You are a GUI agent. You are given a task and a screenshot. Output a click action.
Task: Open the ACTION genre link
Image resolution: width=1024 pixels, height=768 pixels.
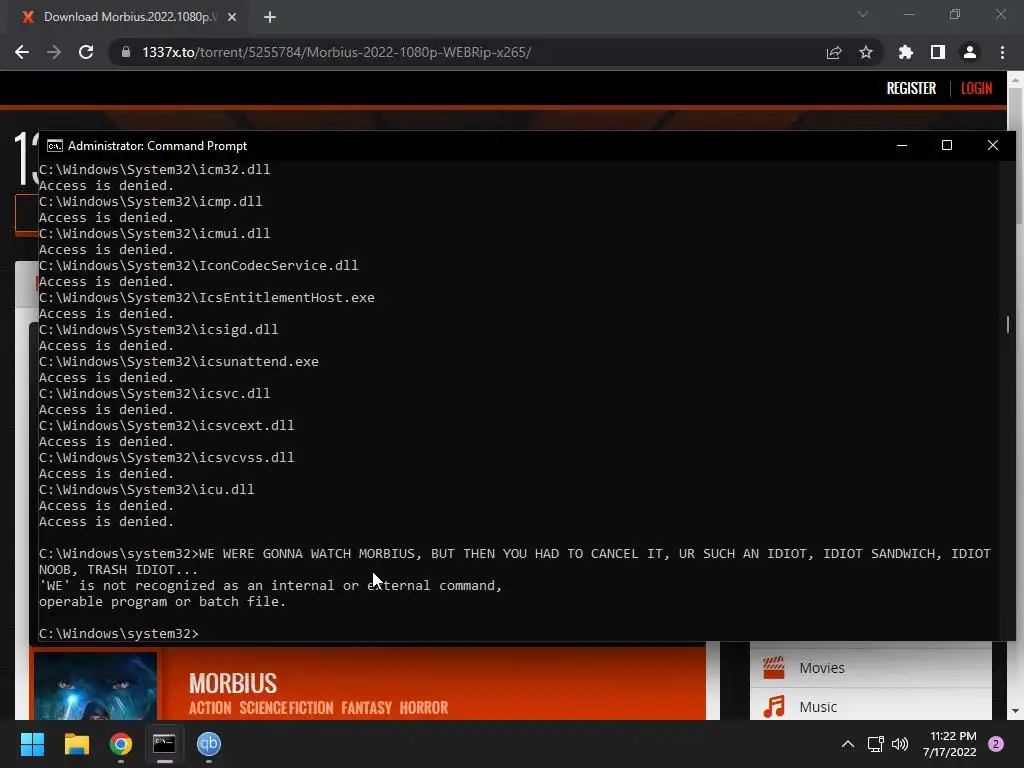(210, 708)
